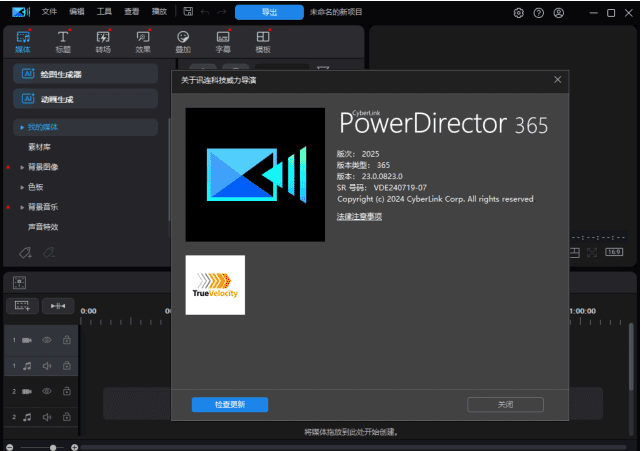This screenshot has height=451, width=641.
Task: Click the PowerDirector logo in title bar
Action: point(21,12)
